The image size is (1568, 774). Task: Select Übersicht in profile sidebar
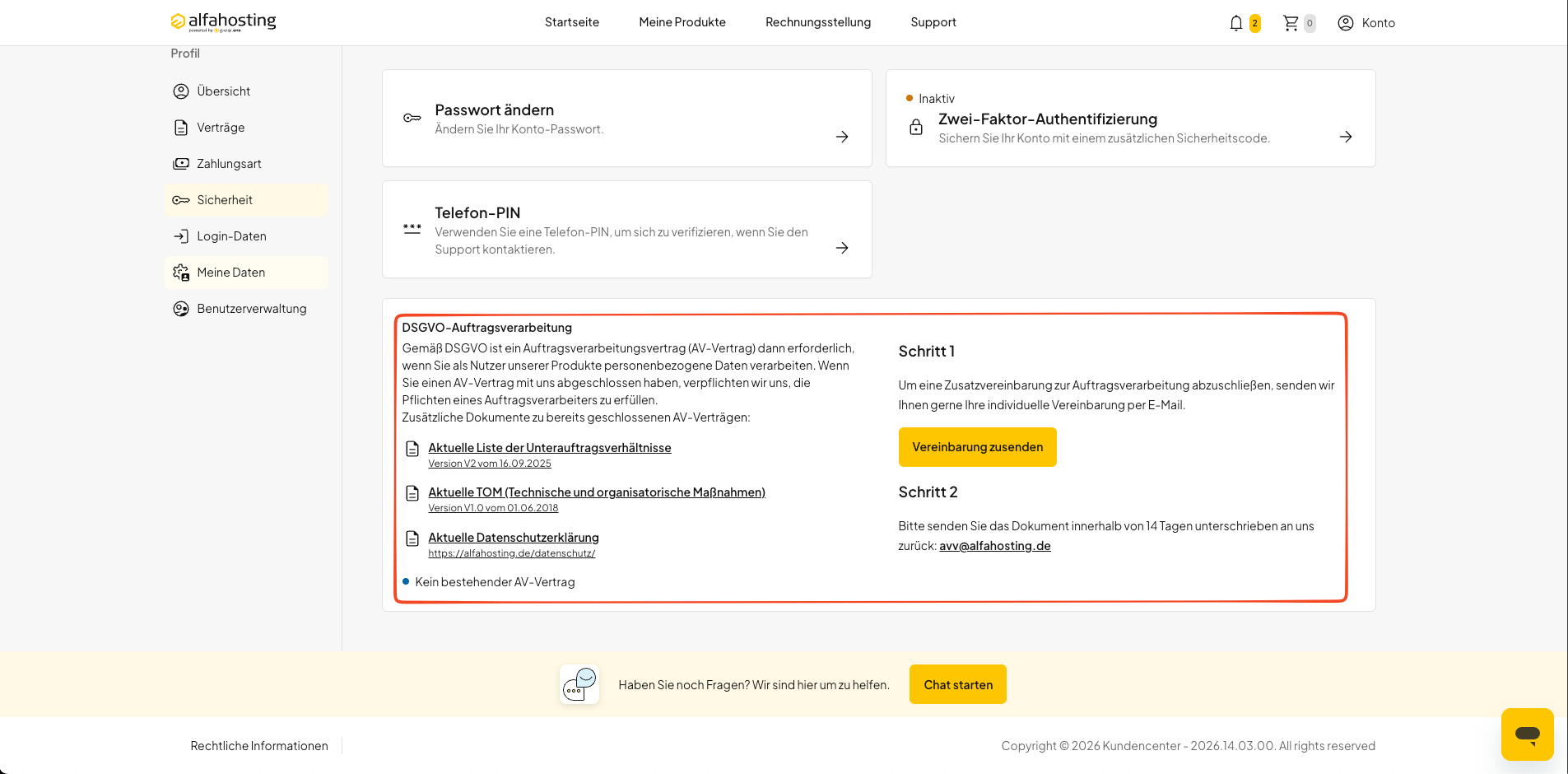[246, 91]
